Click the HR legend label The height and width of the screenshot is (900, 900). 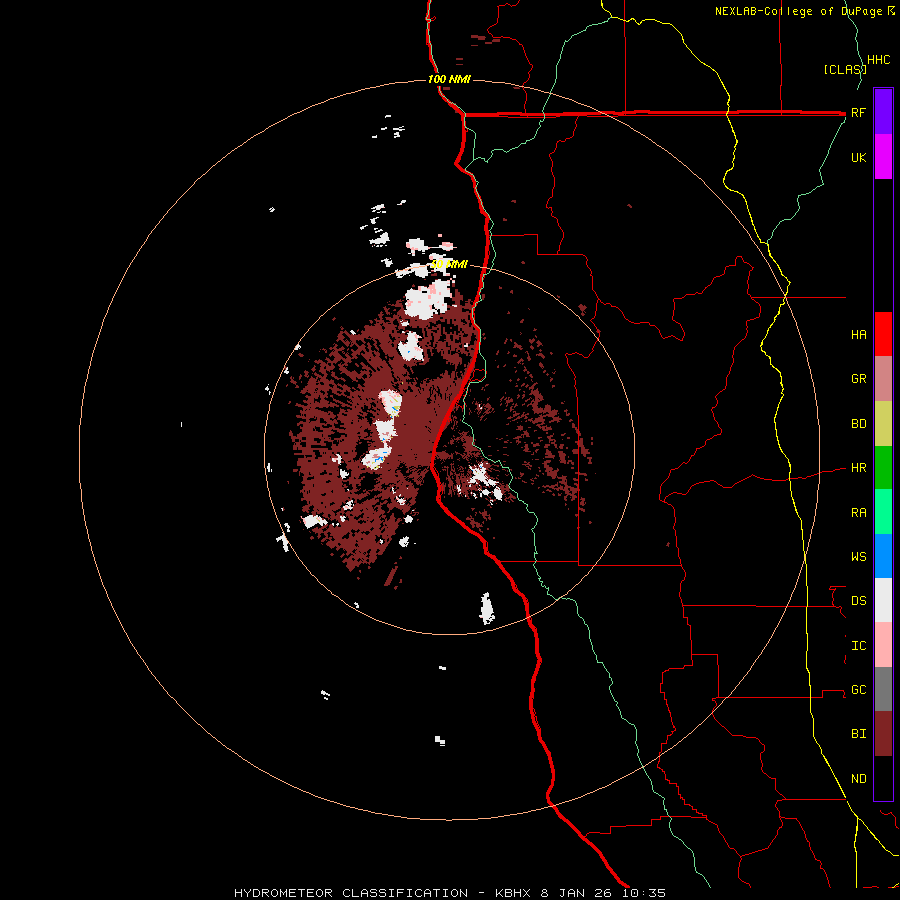(x=858, y=468)
